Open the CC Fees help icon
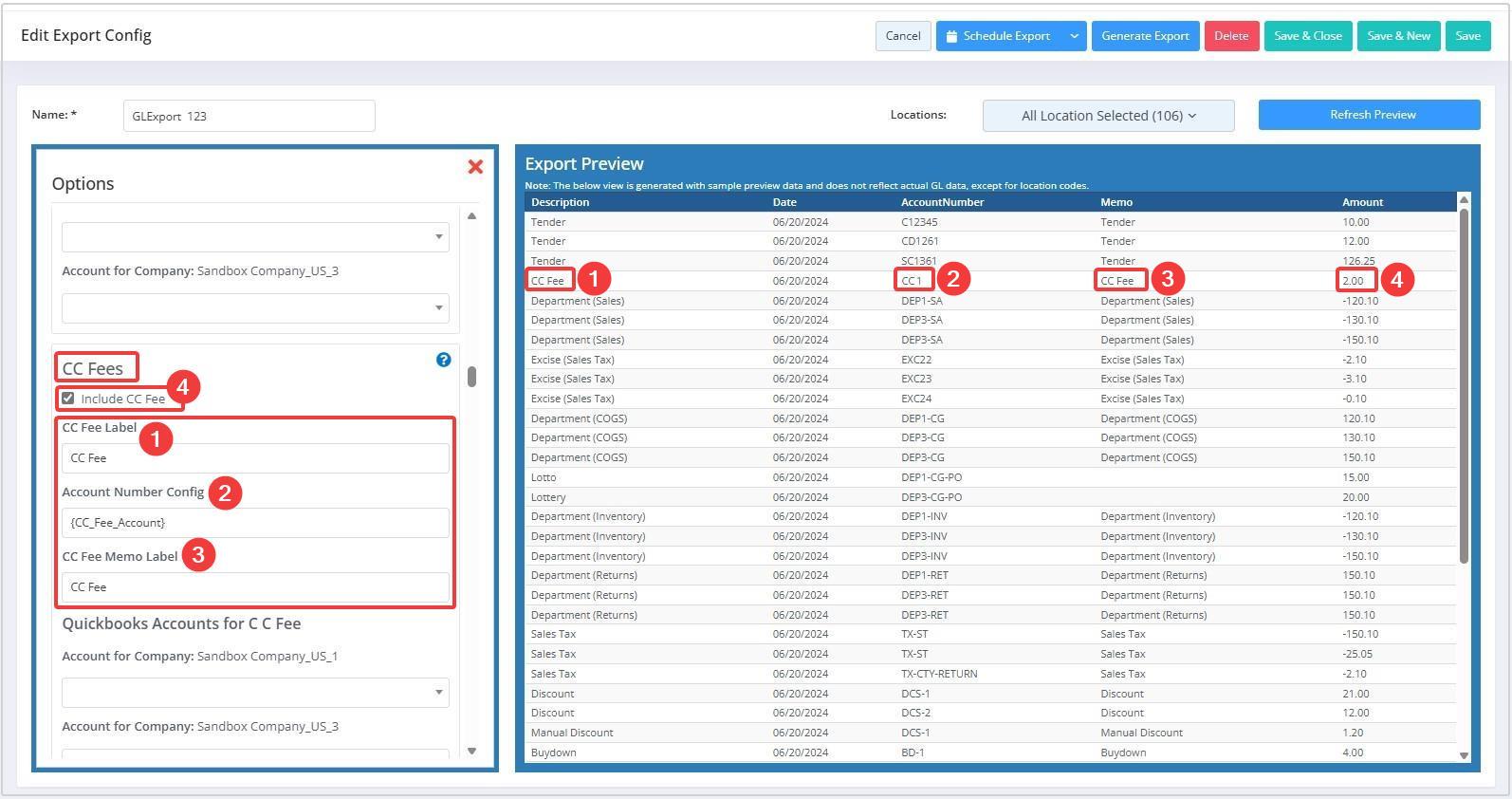 click(x=443, y=360)
